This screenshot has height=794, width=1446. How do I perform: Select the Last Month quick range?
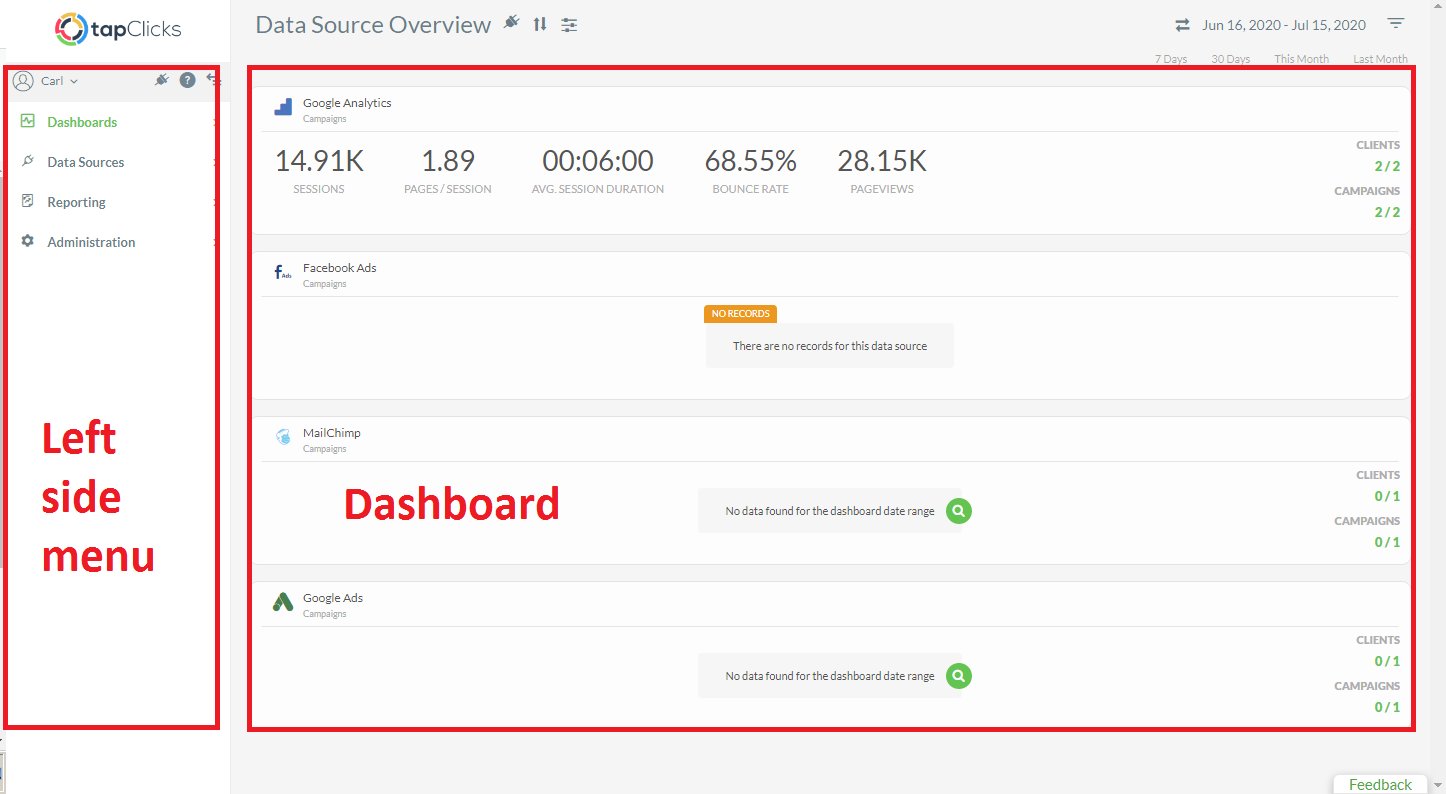pyautogui.click(x=1380, y=59)
